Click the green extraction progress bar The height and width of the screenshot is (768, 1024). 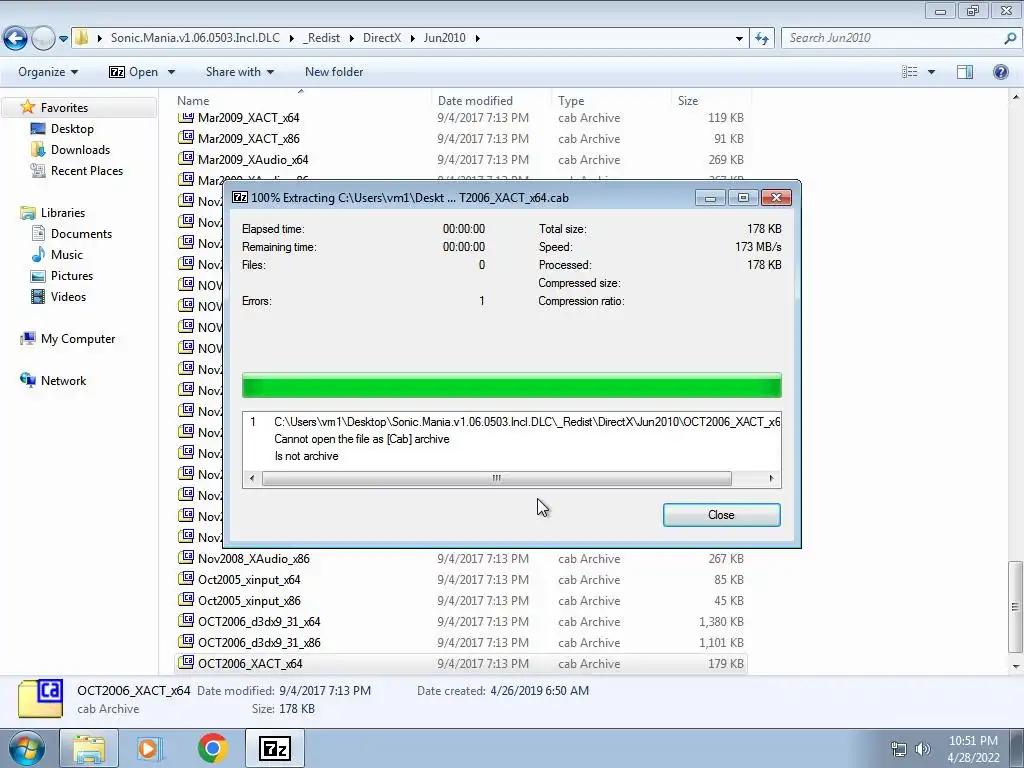tap(511, 385)
